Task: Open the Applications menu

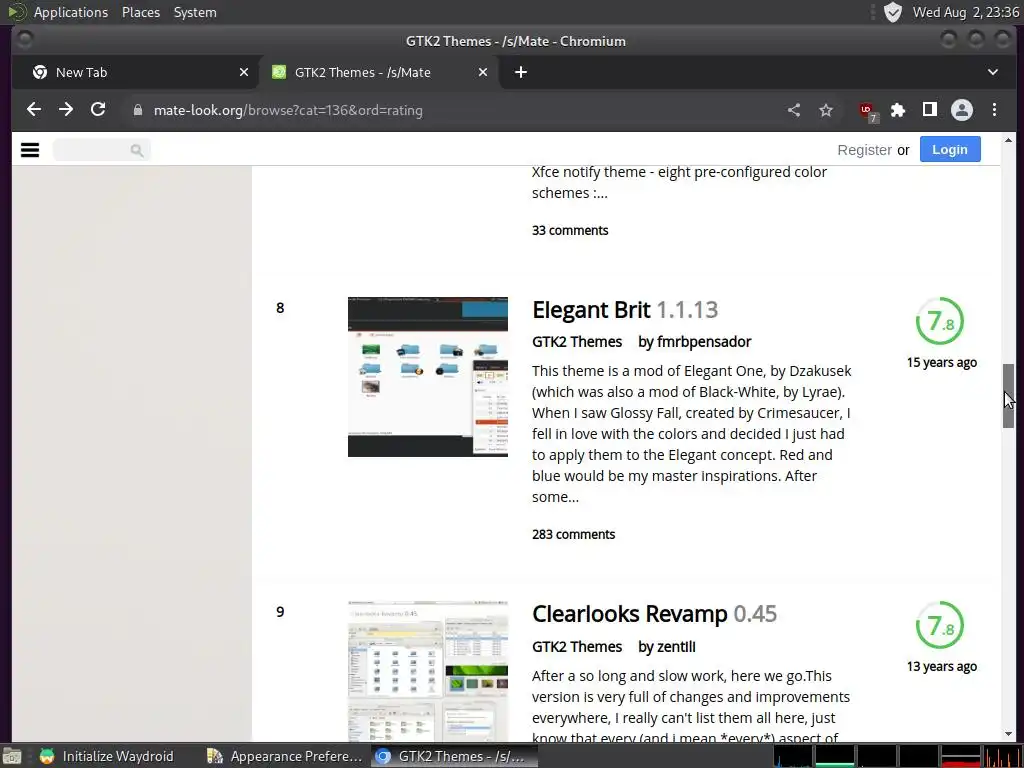Action: point(71,12)
